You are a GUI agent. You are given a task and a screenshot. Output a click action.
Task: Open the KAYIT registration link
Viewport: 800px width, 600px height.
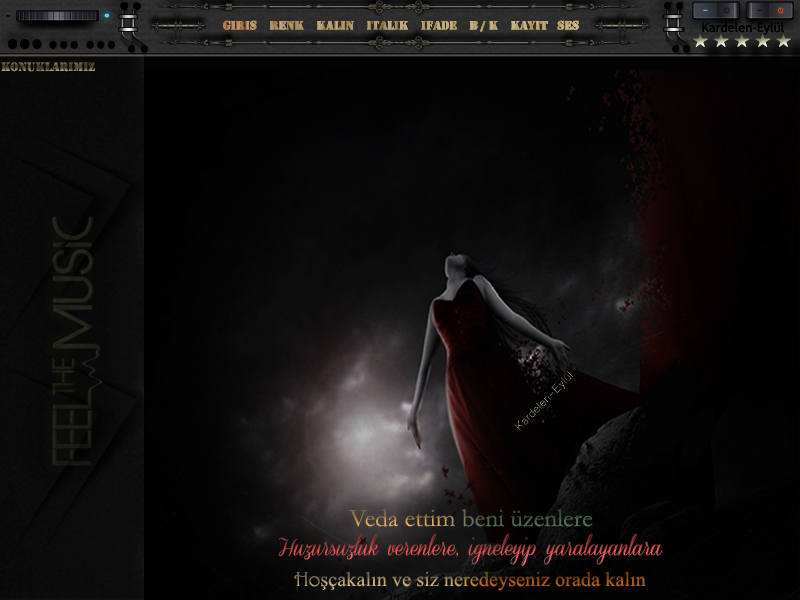[x=529, y=25]
